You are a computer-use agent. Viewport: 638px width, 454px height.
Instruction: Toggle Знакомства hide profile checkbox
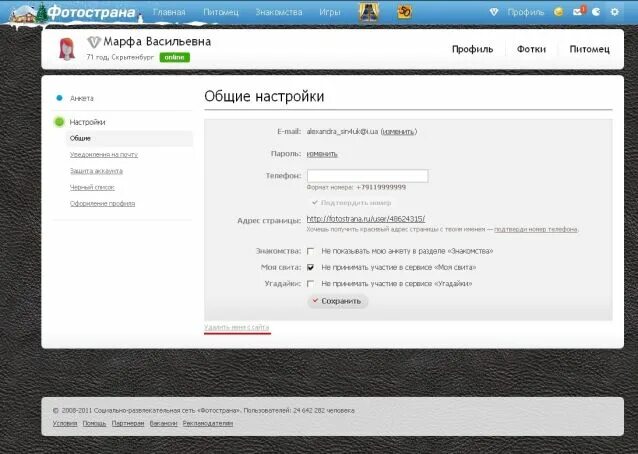pyautogui.click(x=310, y=251)
